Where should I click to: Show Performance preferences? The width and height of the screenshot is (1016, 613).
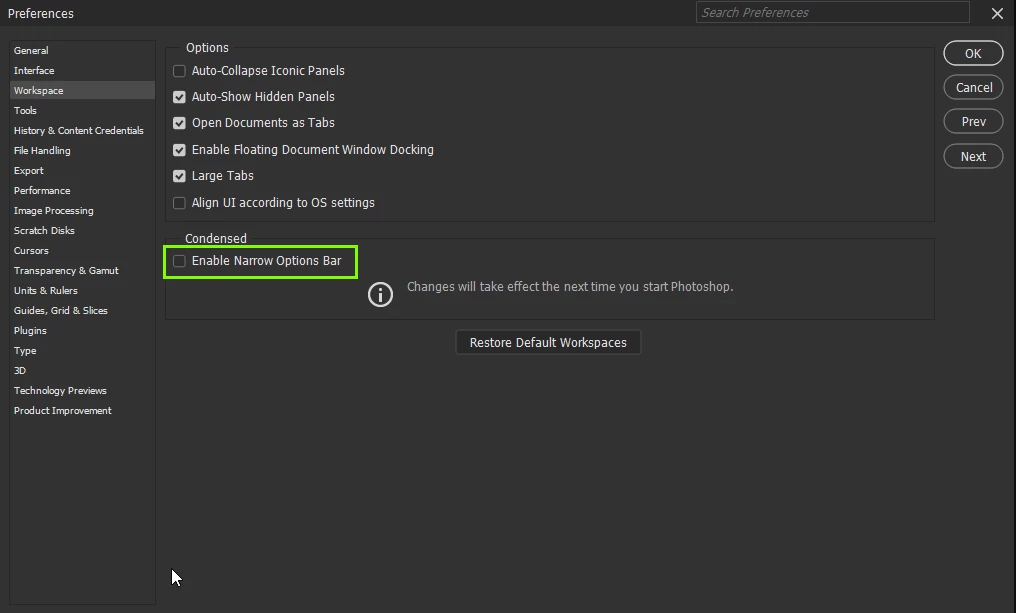[82, 191]
